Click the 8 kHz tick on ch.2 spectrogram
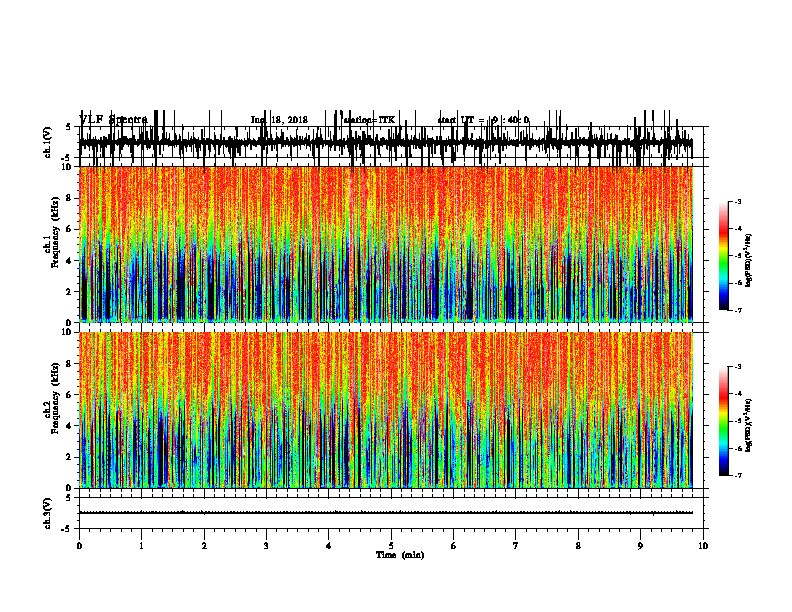 [x=69, y=364]
